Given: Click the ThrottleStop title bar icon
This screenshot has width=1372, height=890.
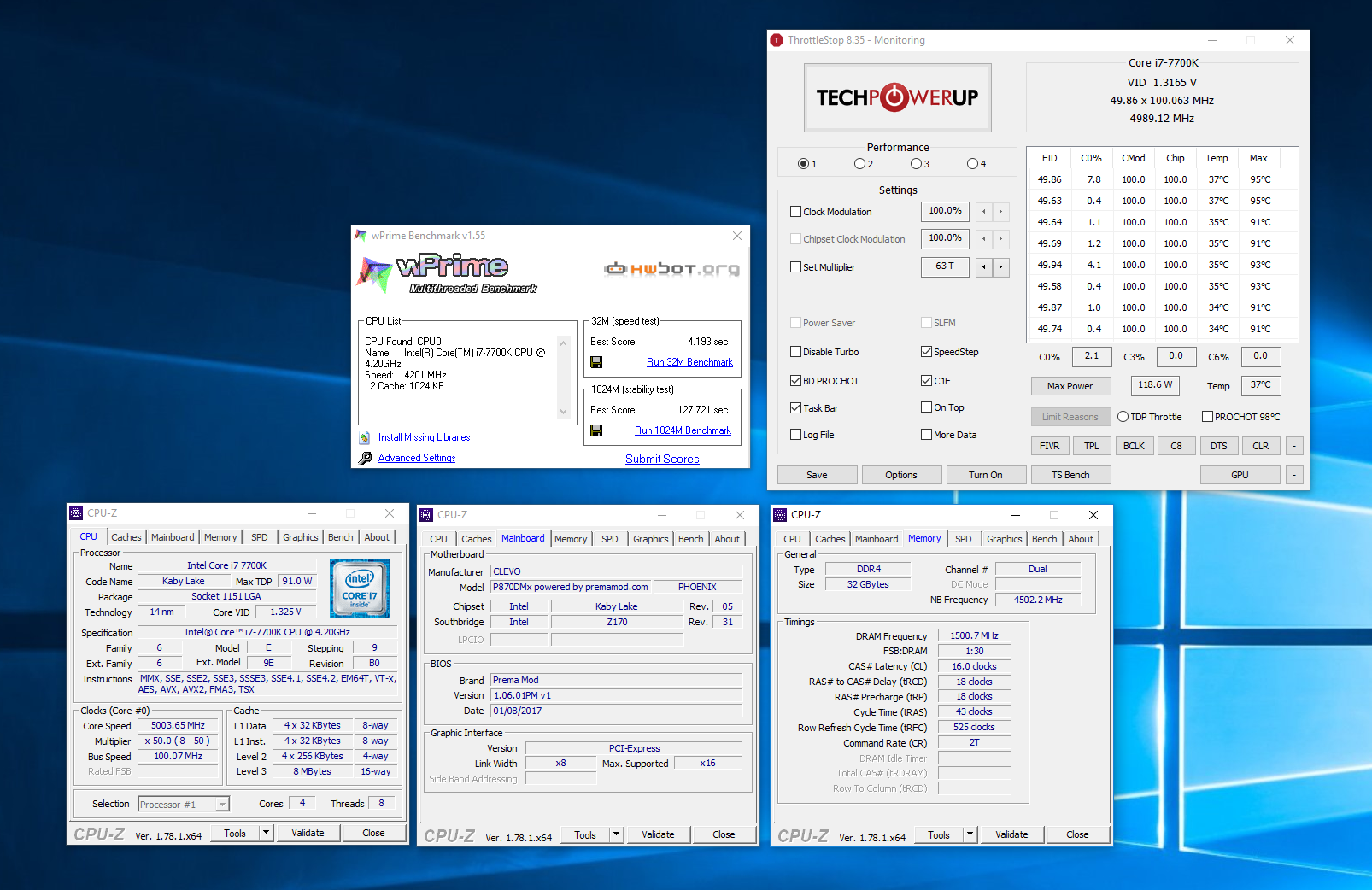Looking at the screenshot, I should coord(777,40).
